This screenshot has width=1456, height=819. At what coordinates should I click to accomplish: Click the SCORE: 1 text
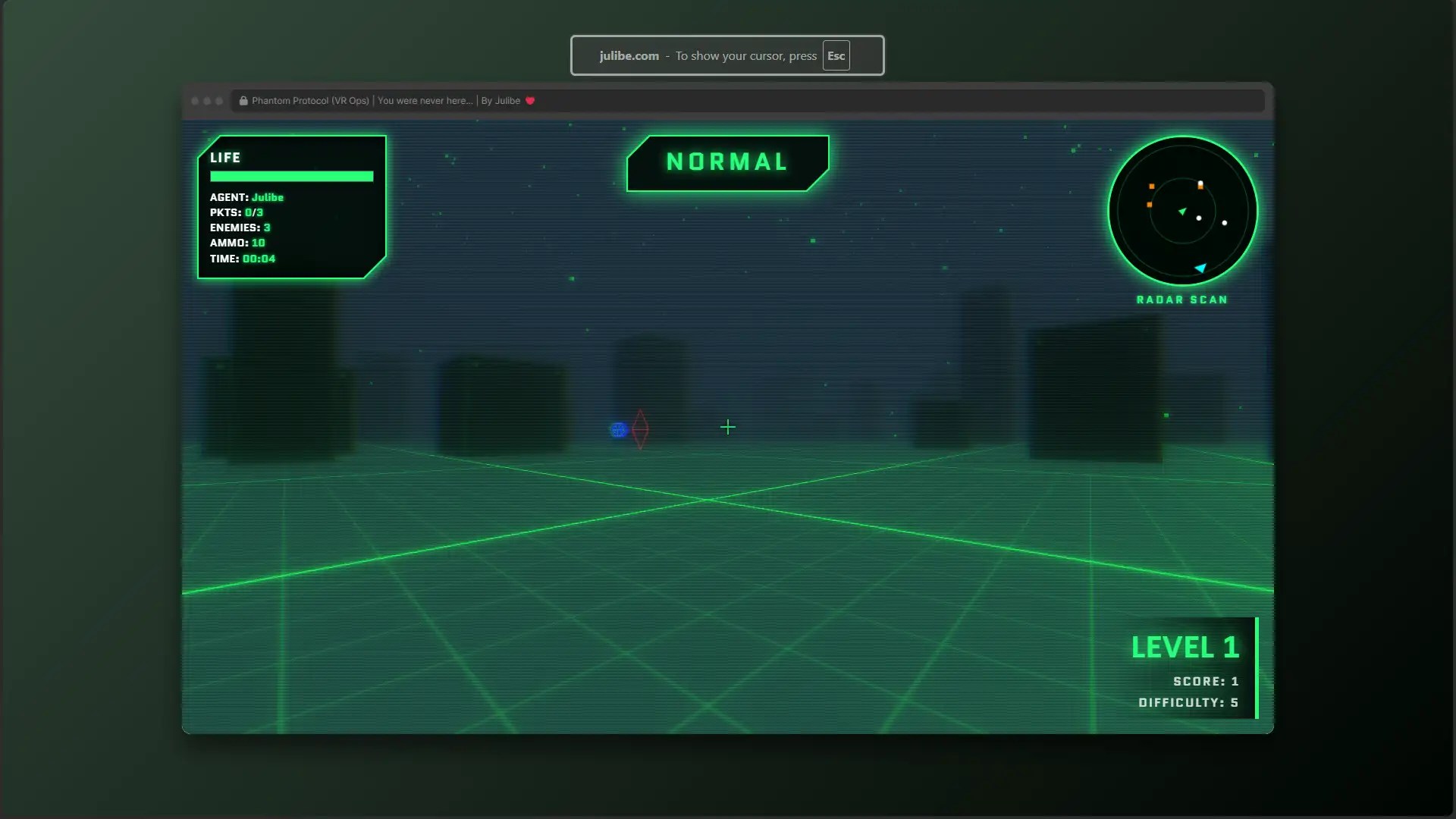[1205, 682]
